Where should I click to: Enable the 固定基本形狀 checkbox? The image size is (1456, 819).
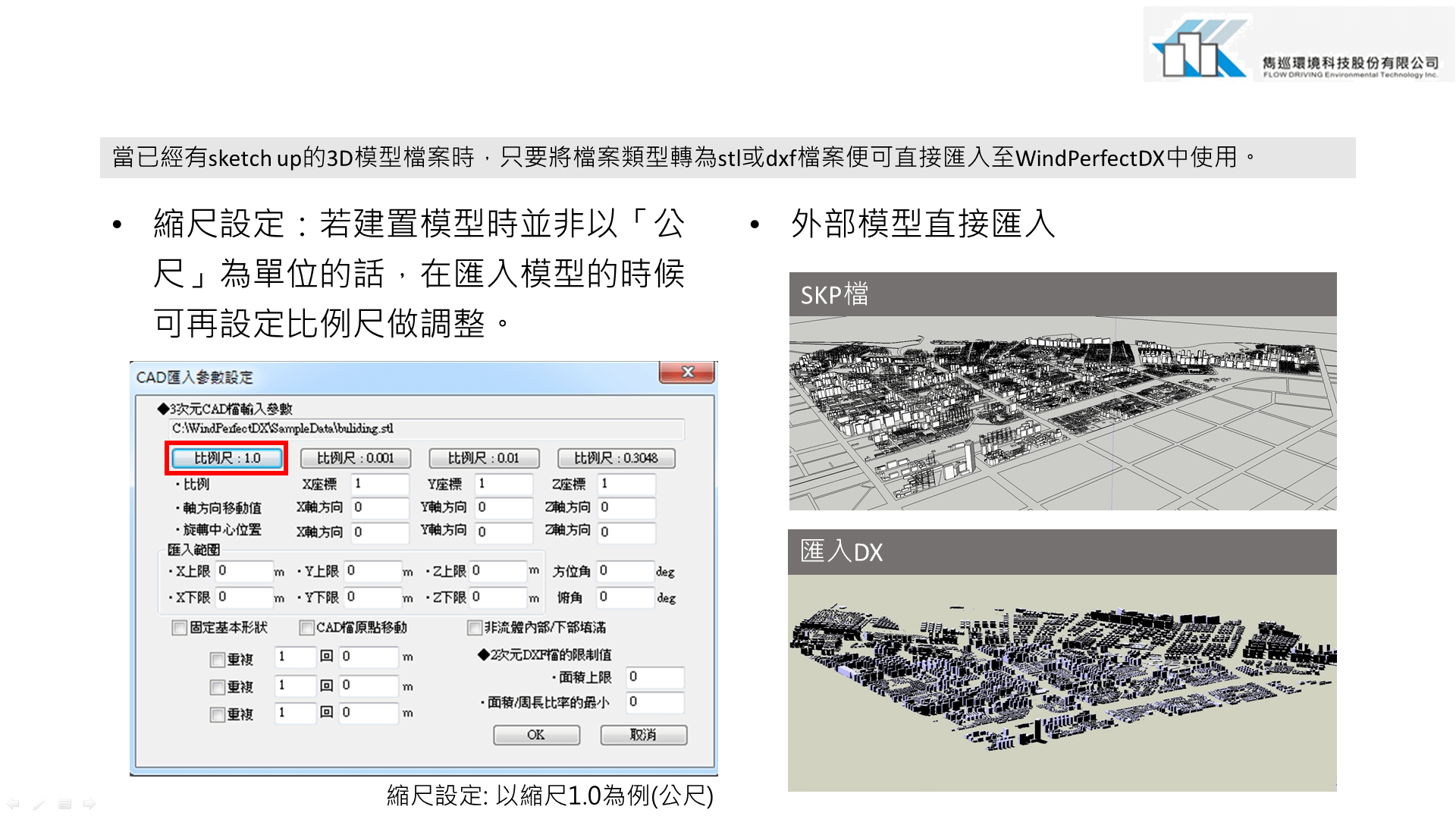click(x=180, y=628)
